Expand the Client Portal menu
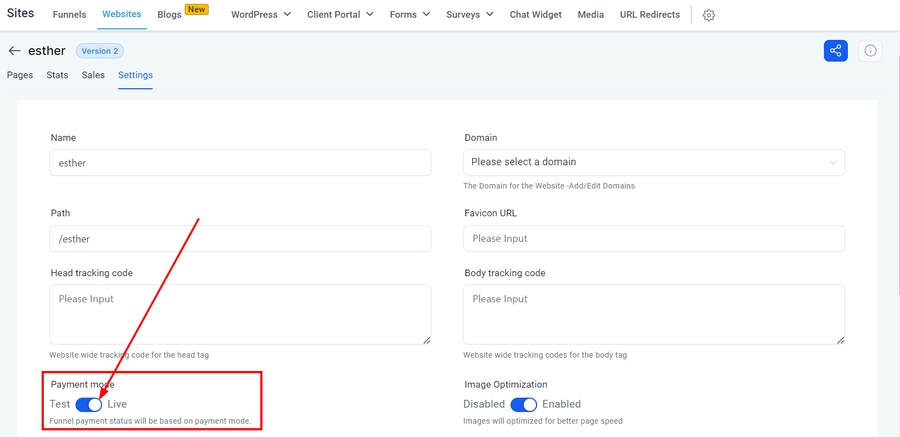The width and height of the screenshot is (900, 437). pos(340,15)
